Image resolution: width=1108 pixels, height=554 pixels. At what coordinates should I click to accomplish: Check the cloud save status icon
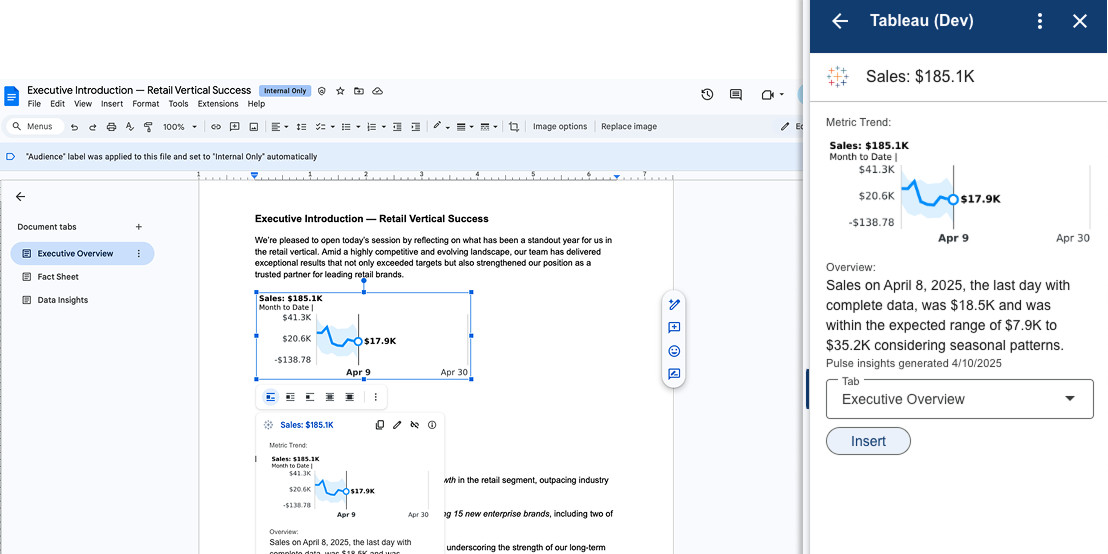point(377,91)
